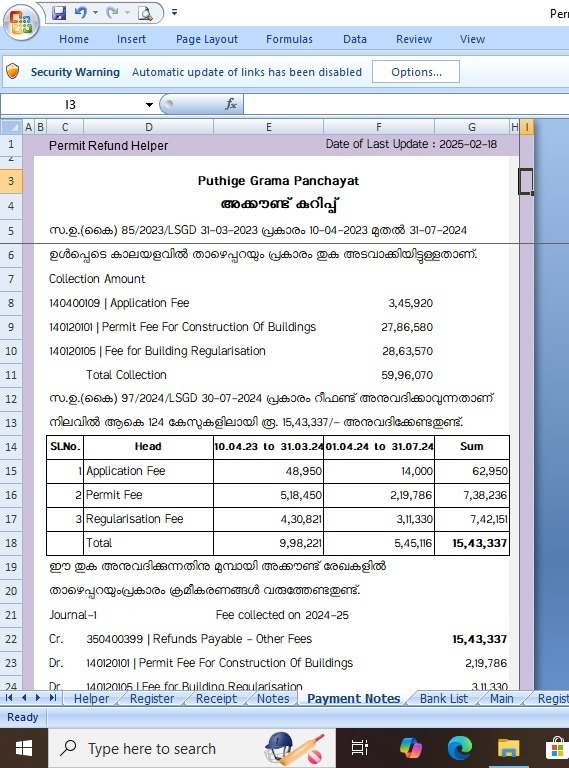This screenshot has height=768, width=569.
Task: Click the Journal-1 label cell
Action: [73, 615]
